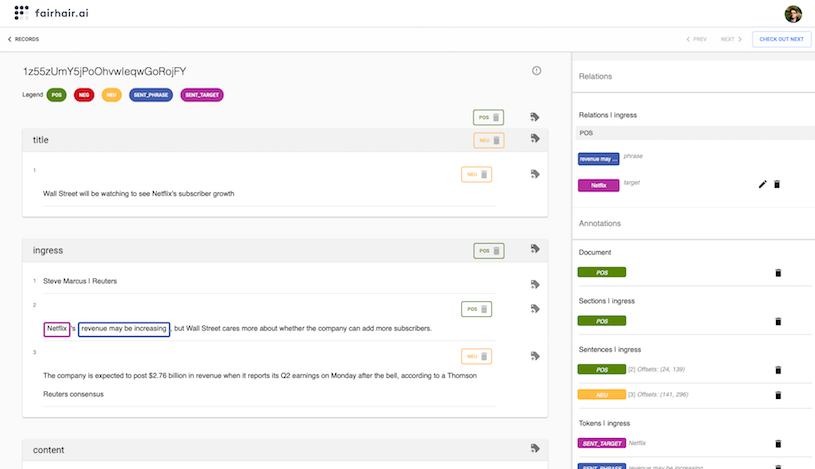Go back to Records
This screenshot has height=469, width=815.
(x=23, y=39)
